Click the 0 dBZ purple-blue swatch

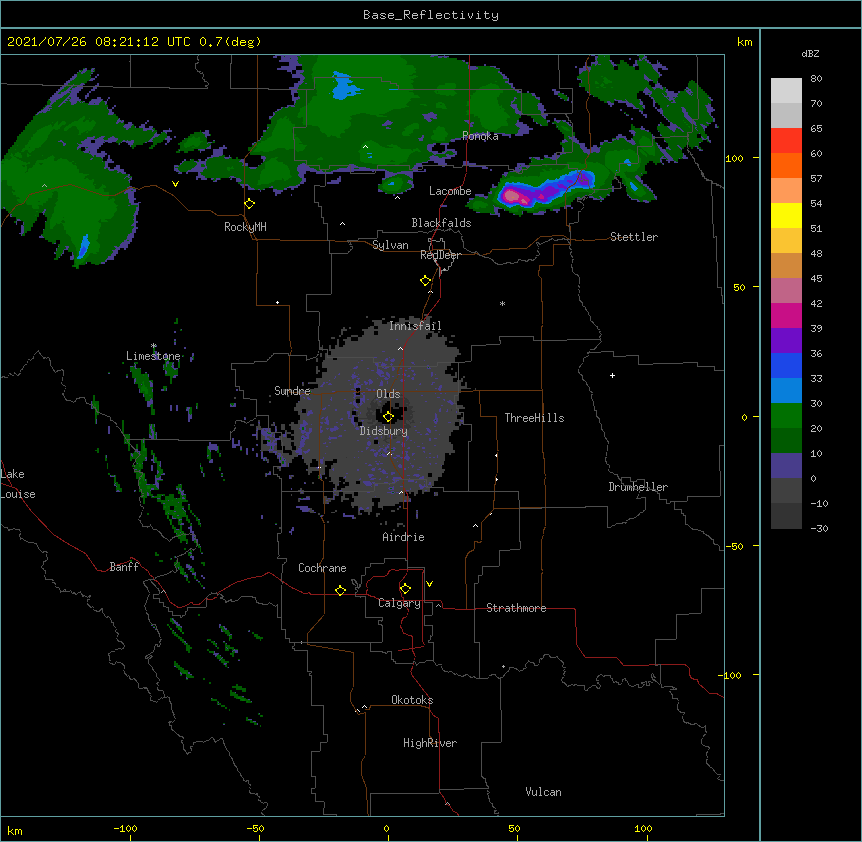coord(786,466)
